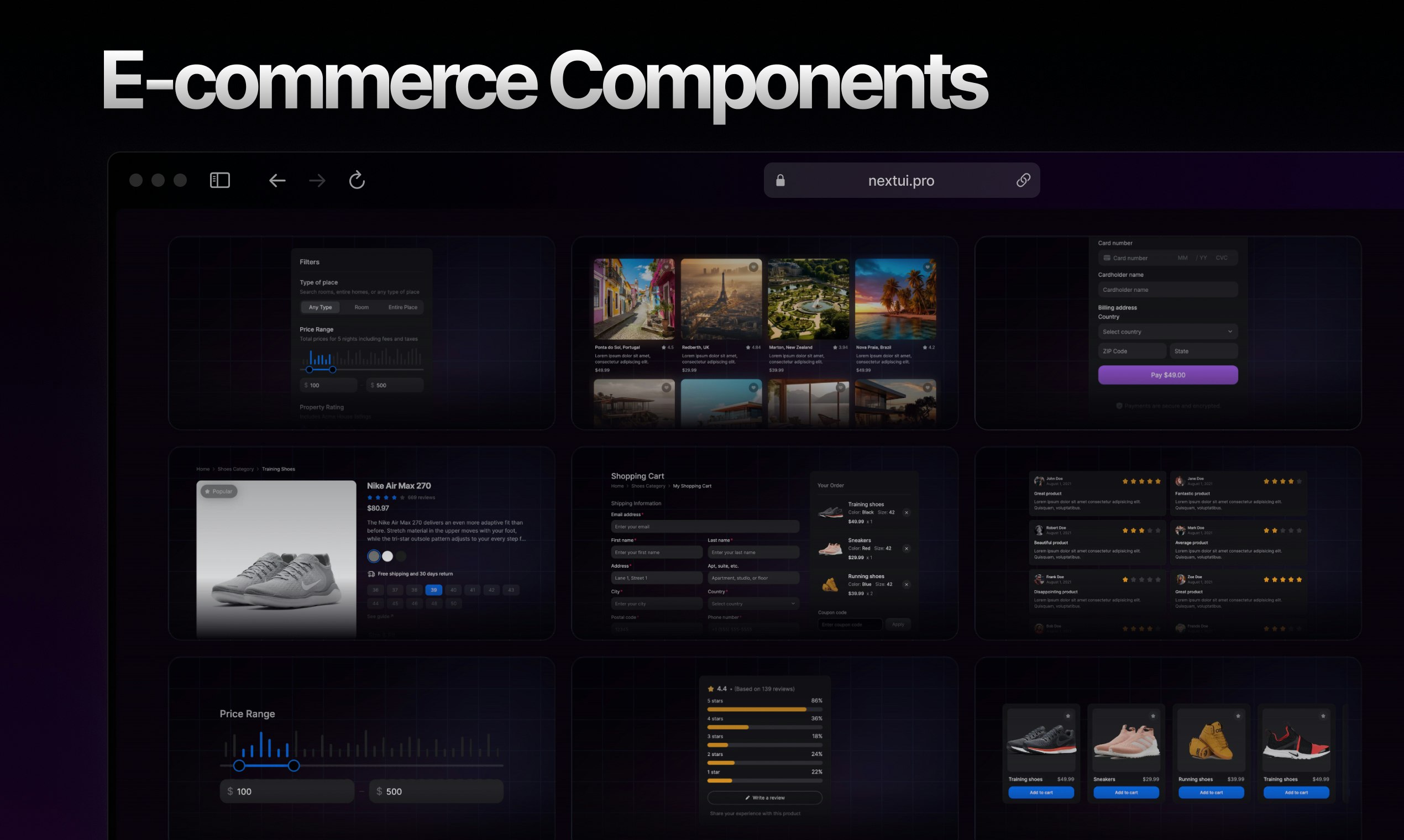Click the copy link icon in address bar
1404x840 pixels.
click(1023, 180)
